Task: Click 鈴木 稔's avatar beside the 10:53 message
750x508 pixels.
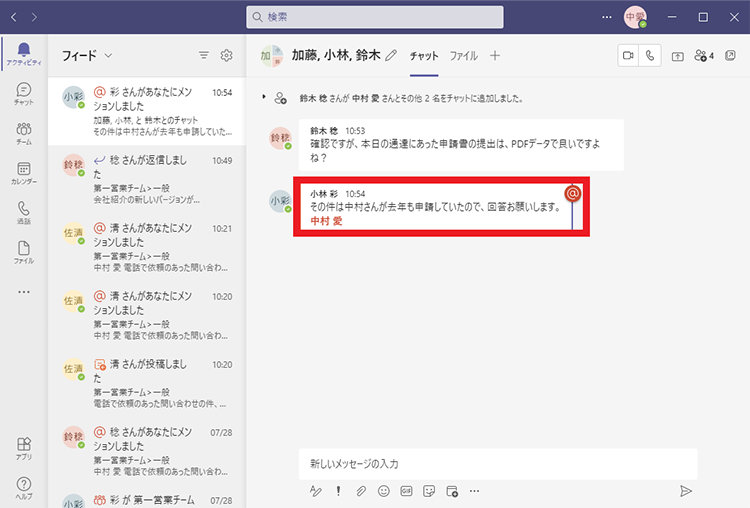Action: pyautogui.click(x=280, y=138)
